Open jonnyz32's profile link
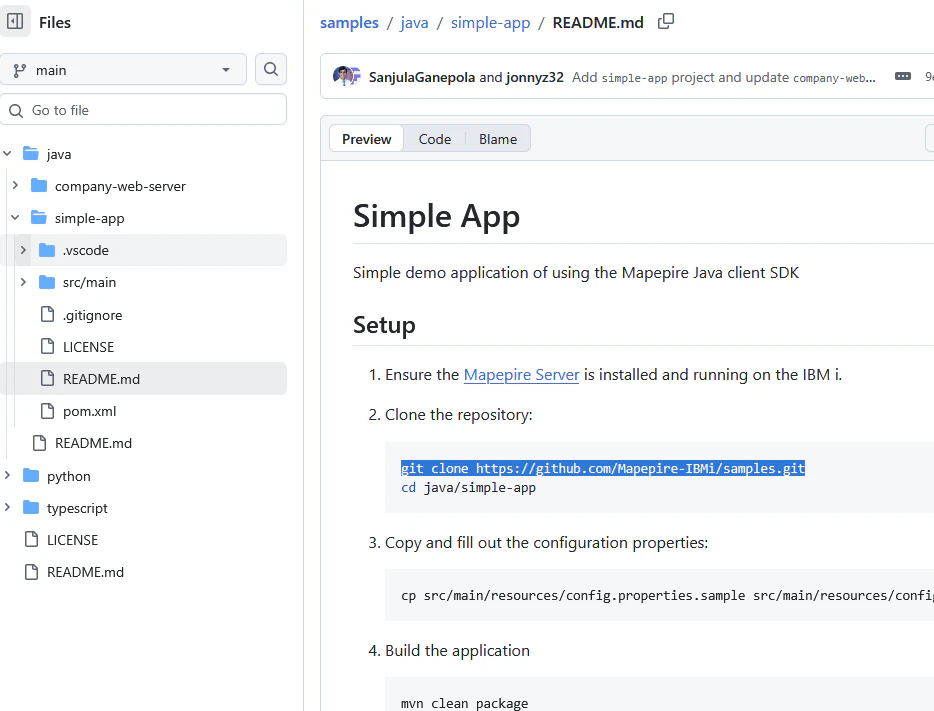Image resolution: width=934 pixels, height=711 pixels. pos(535,77)
